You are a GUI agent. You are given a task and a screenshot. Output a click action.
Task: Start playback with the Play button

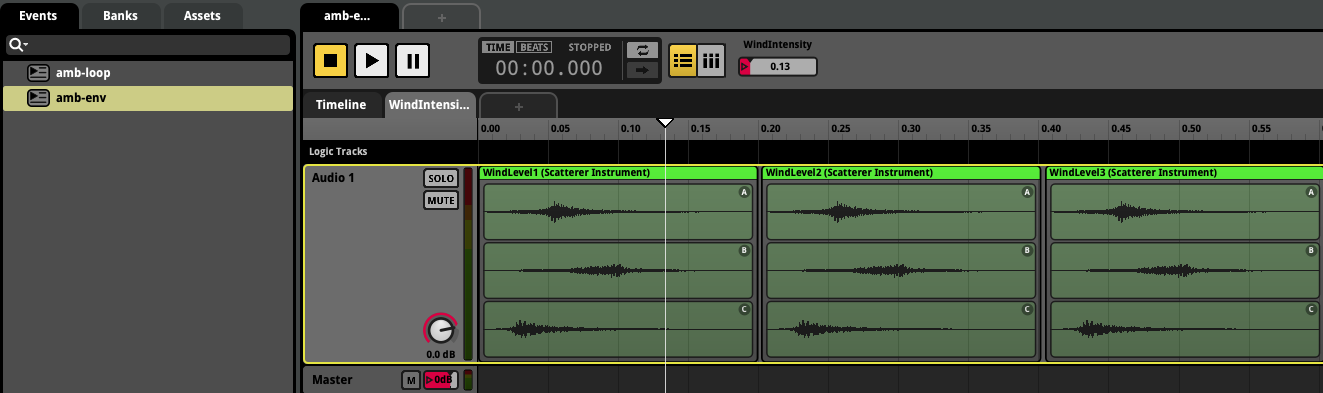pos(371,60)
